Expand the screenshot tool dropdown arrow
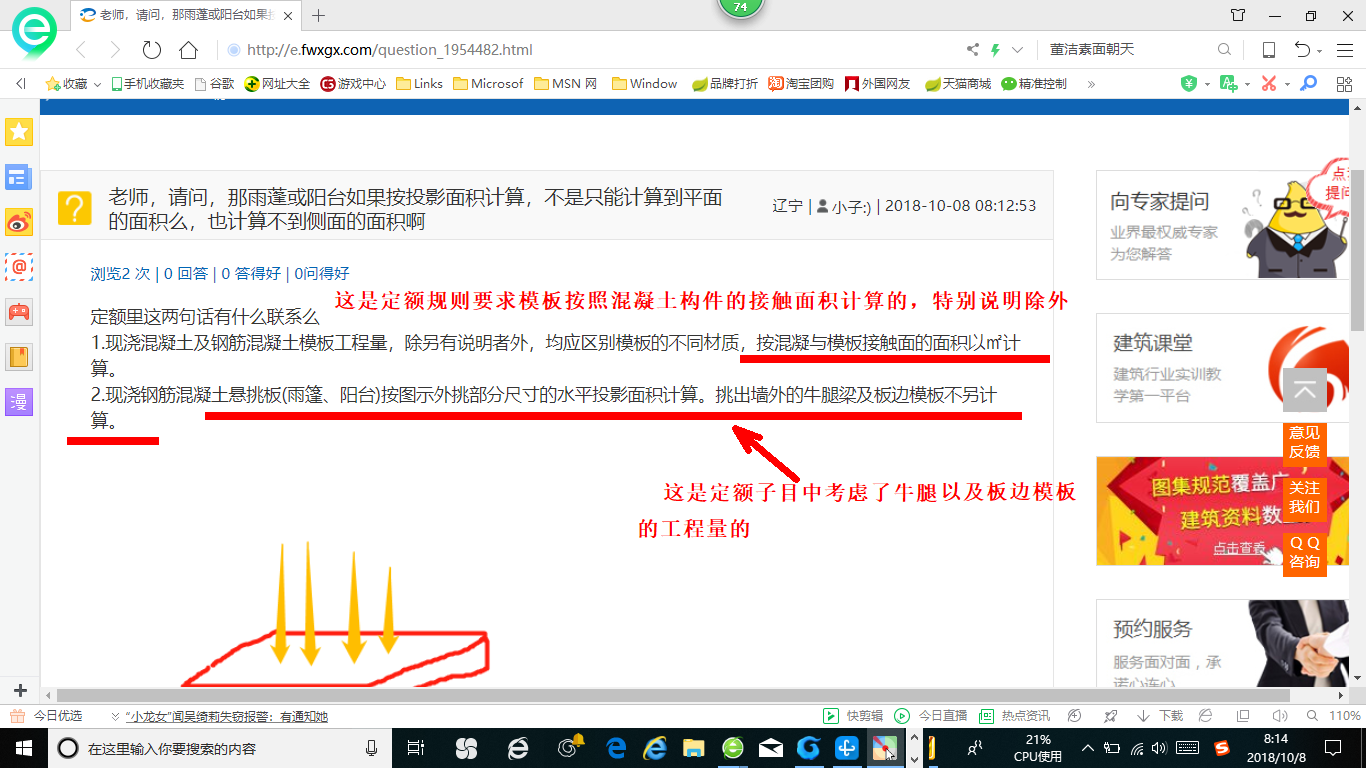Image resolution: width=1366 pixels, height=768 pixels. (1287, 84)
